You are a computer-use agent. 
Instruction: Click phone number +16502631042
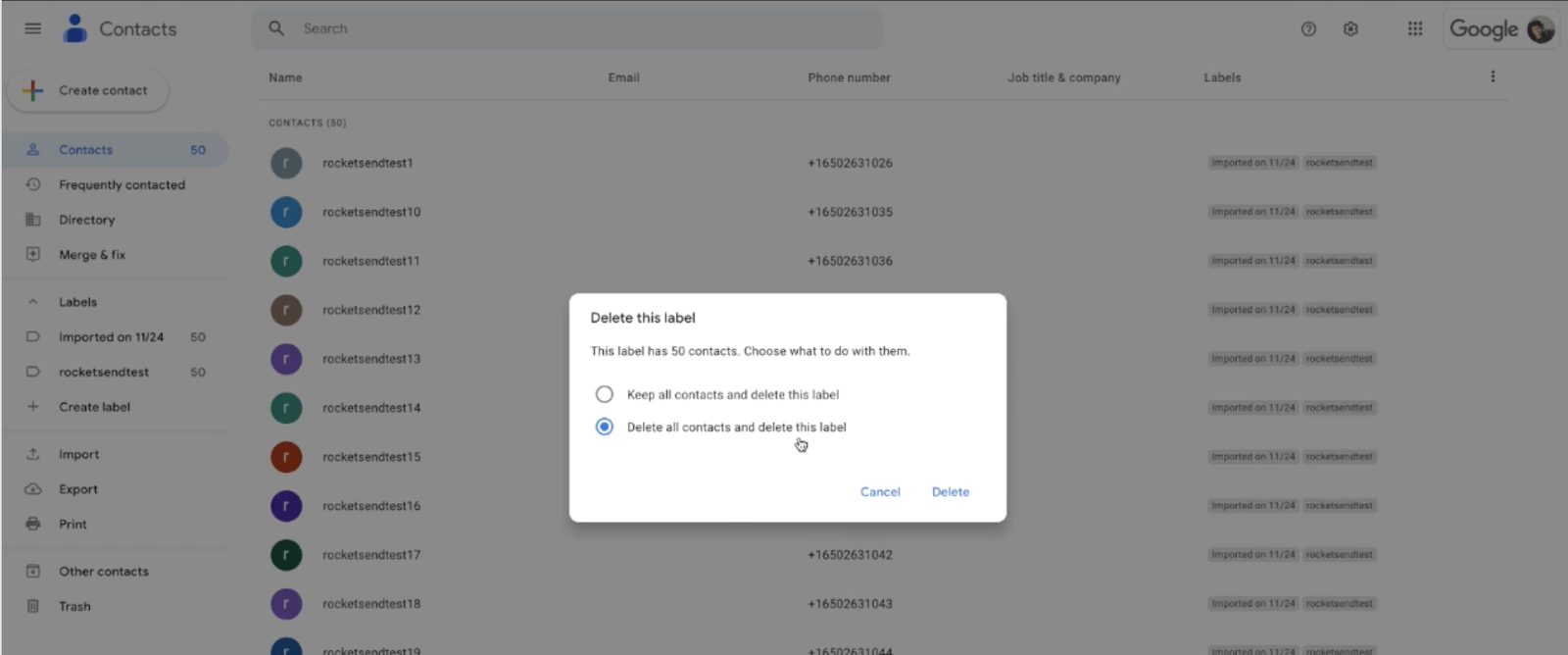point(850,555)
